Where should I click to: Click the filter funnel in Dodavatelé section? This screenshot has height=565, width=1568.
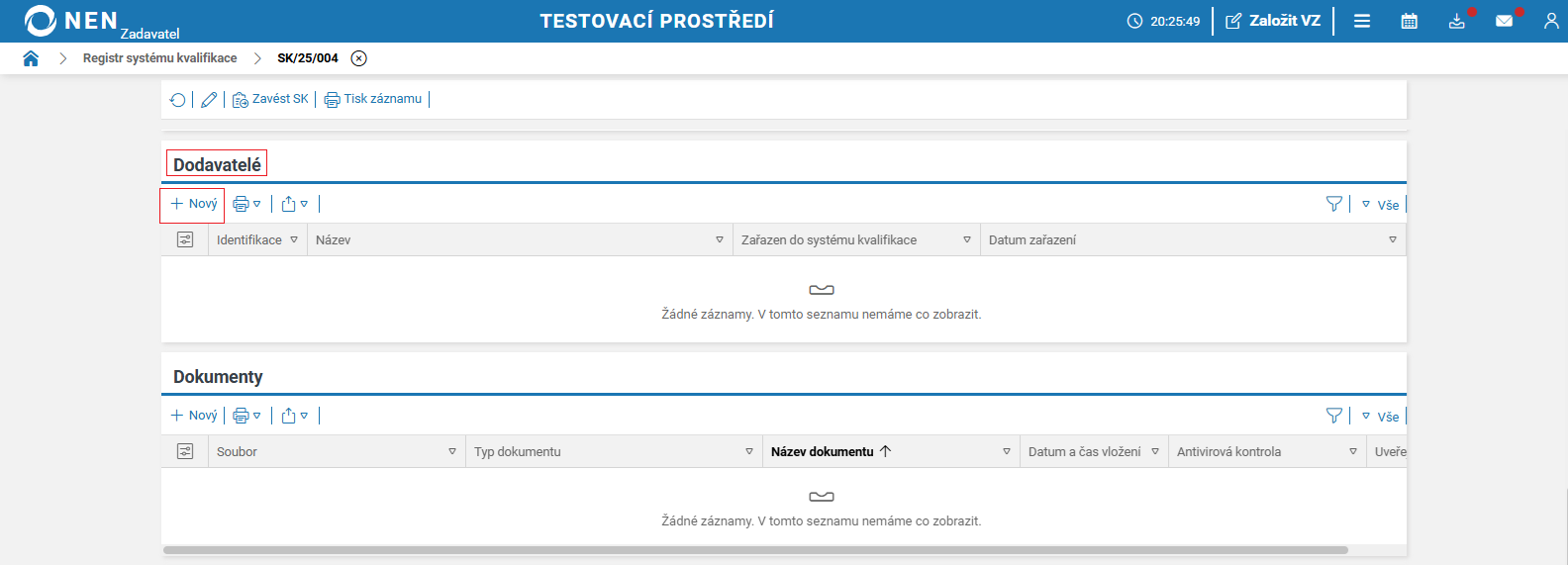tap(1333, 204)
